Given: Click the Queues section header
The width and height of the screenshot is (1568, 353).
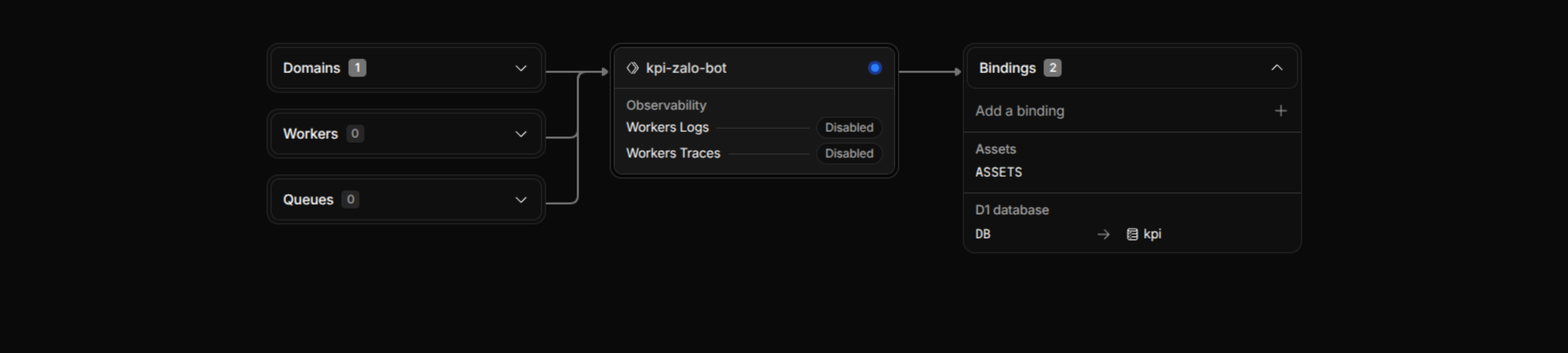Looking at the screenshot, I should 406,199.
